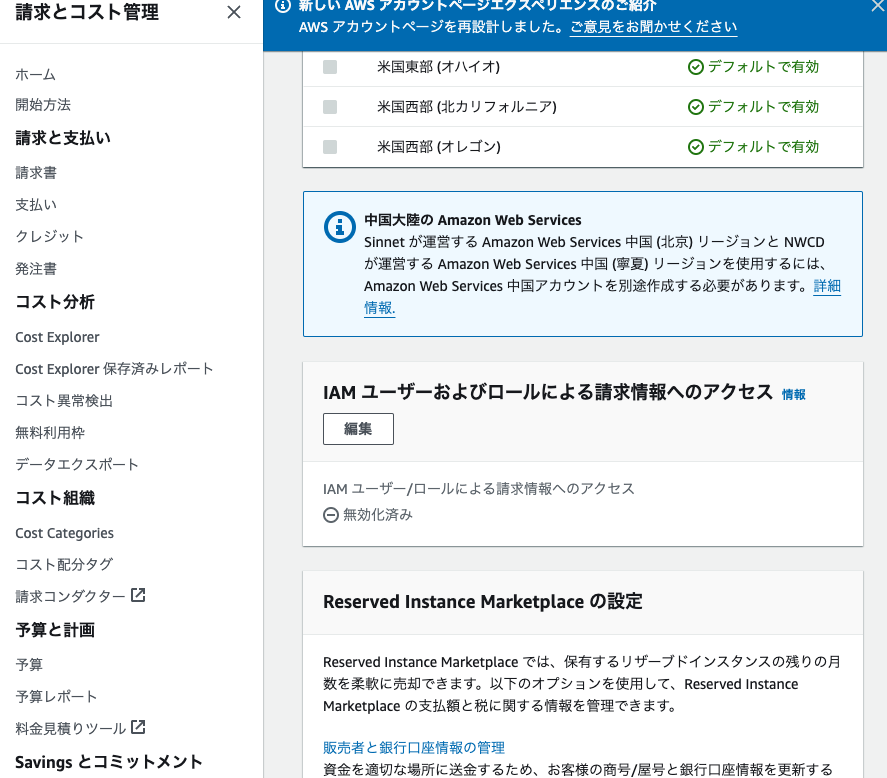The width and height of the screenshot is (887, 778).
Task: Open 請求書 page from sidebar
Action: [36, 173]
